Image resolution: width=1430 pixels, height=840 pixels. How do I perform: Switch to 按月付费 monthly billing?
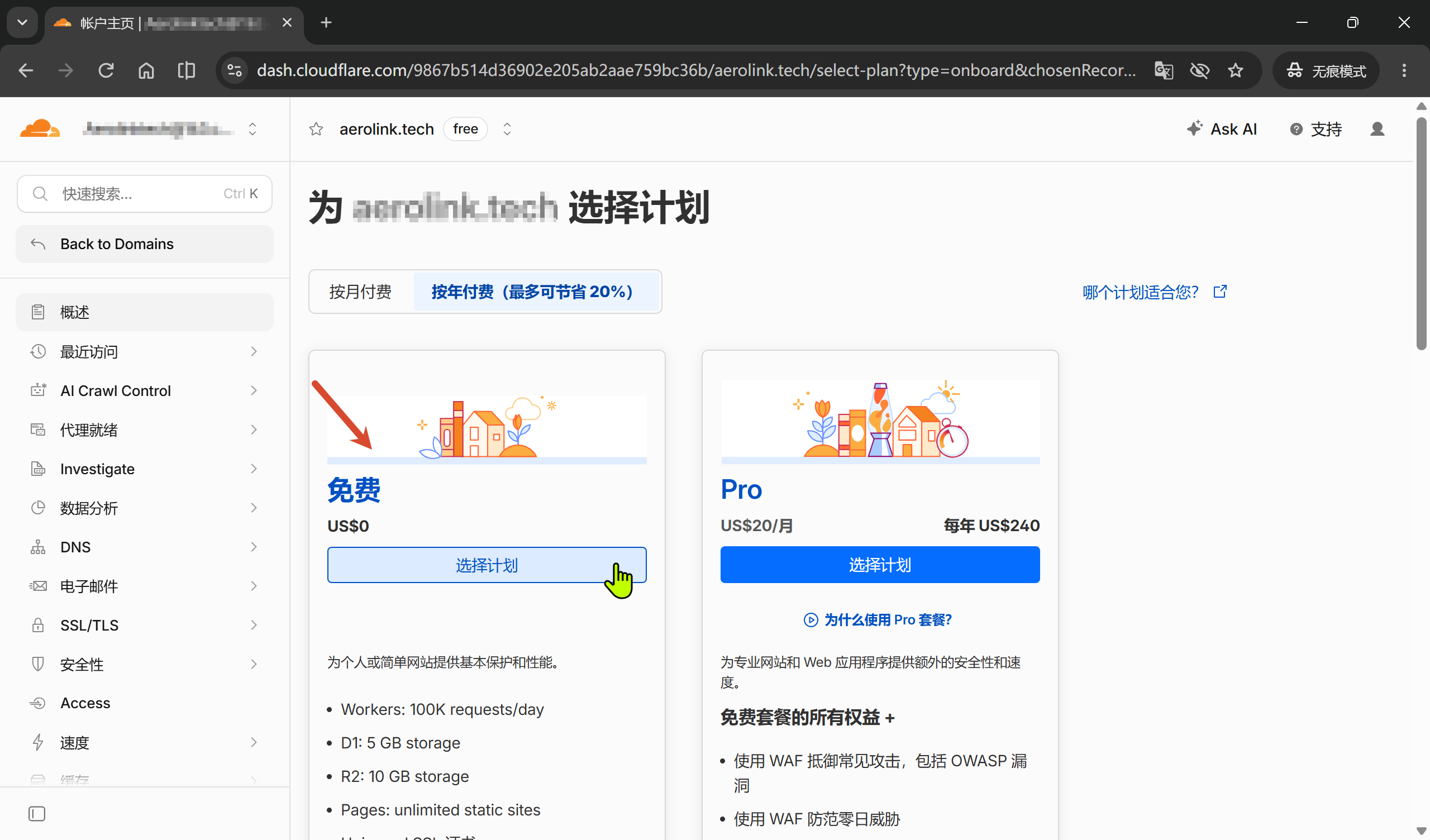[360, 292]
